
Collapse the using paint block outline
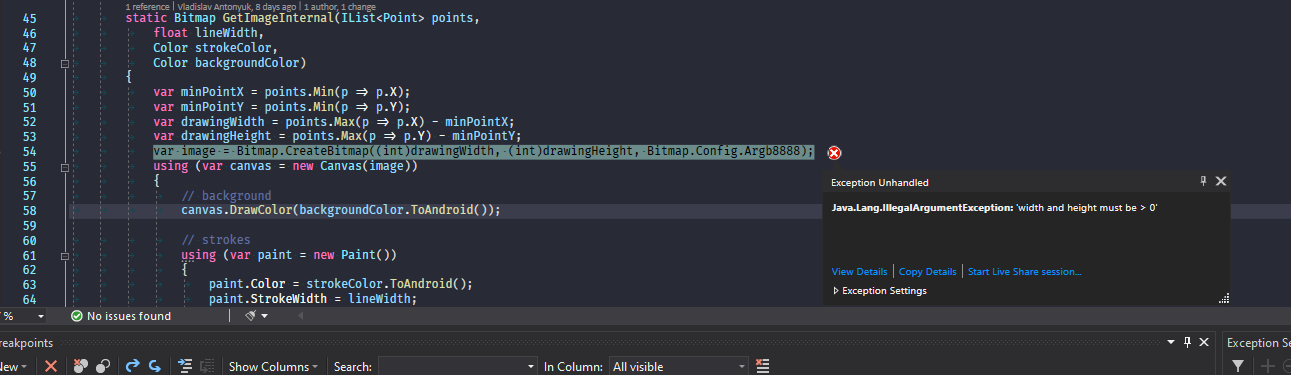pos(65,255)
